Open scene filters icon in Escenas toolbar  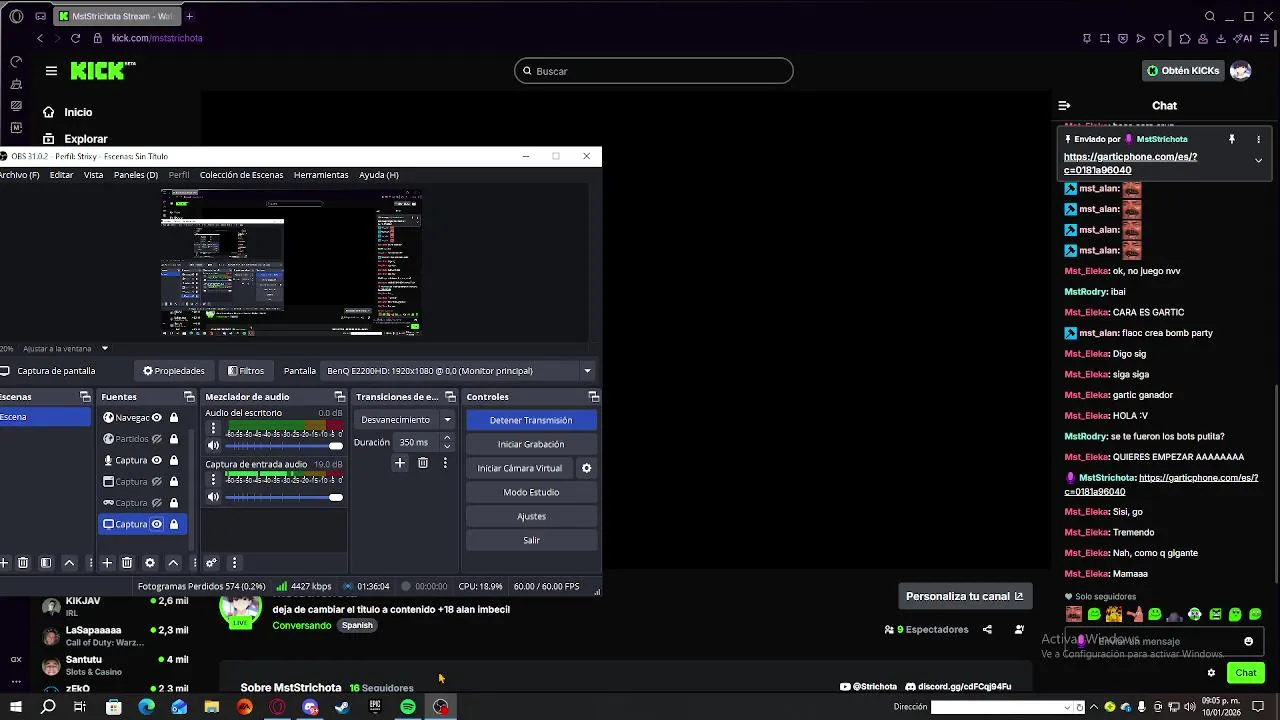46,563
